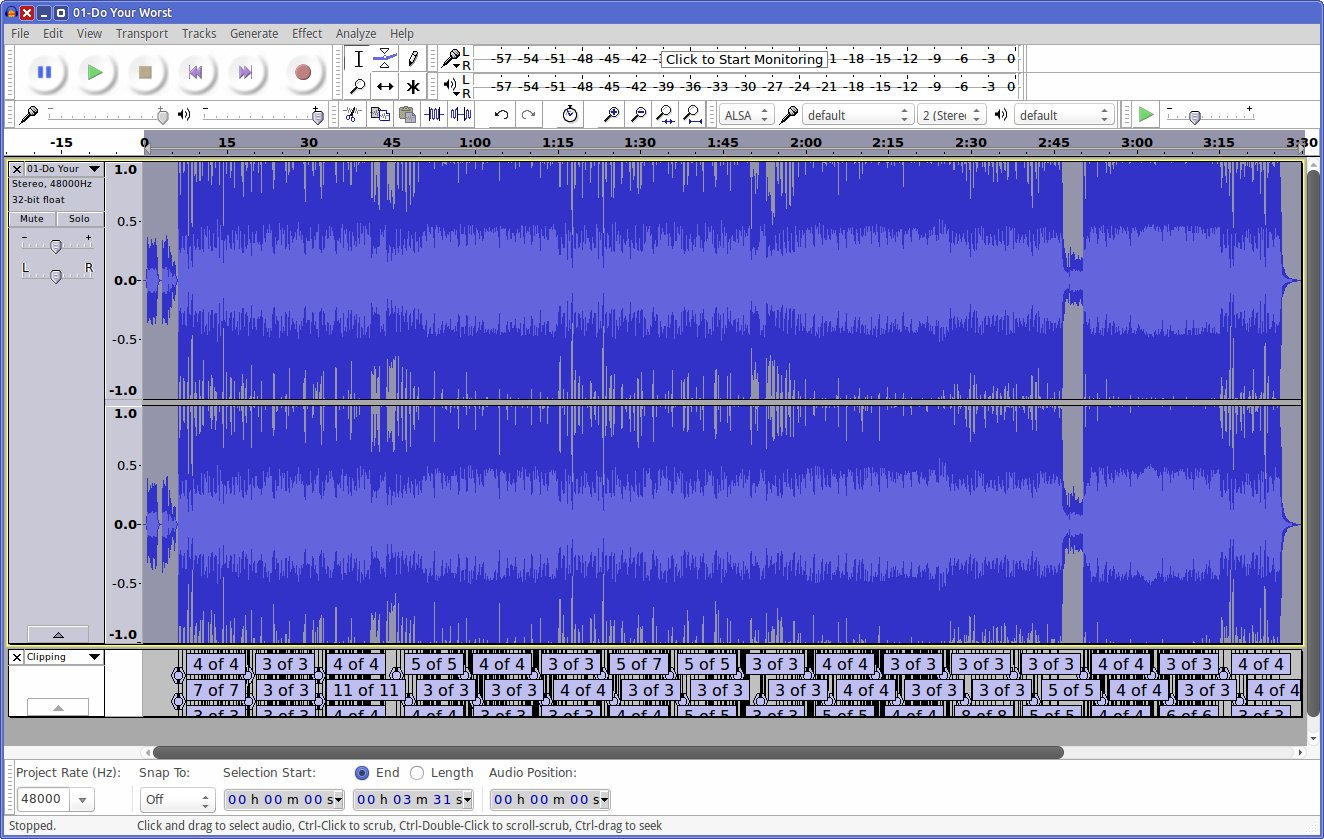Click the Undo arrow icon
Screen dimensions: 1324x839
click(502, 115)
